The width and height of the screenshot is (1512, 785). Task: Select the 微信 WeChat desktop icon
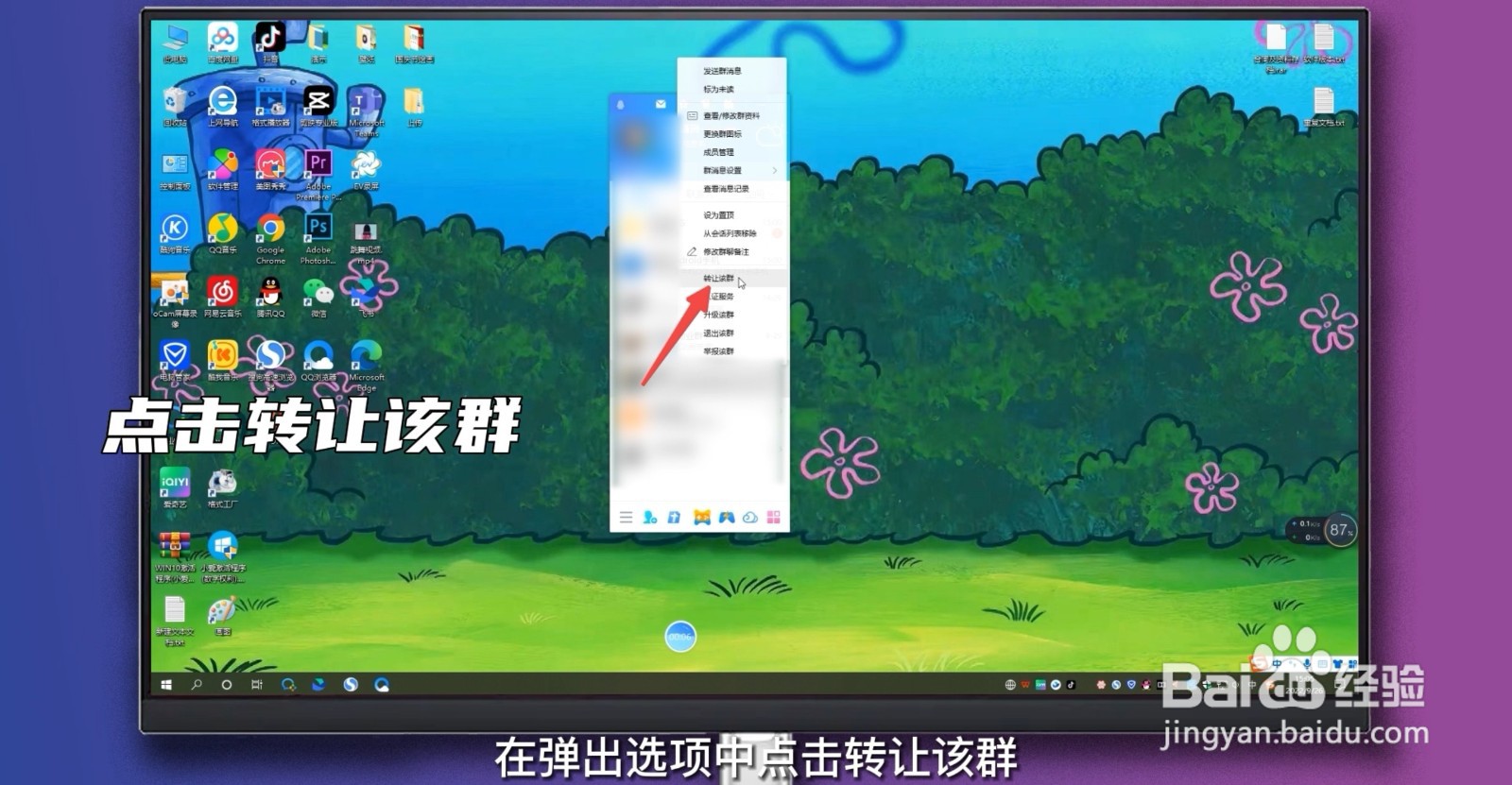pyautogui.click(x=318, y=297)
